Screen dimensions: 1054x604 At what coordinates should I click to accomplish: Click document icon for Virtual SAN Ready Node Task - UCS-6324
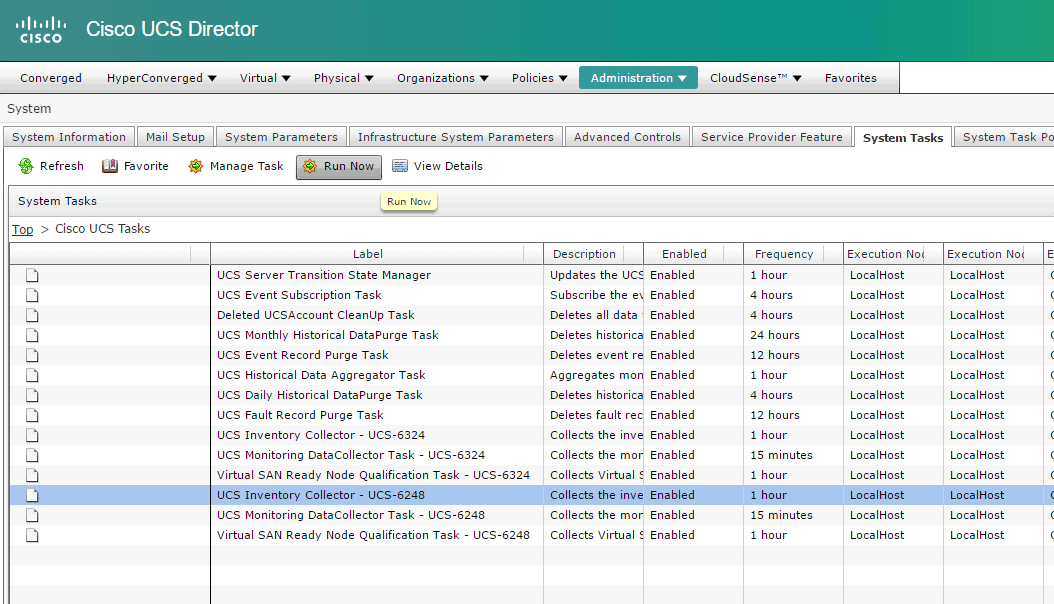click(x=32, y=476)
